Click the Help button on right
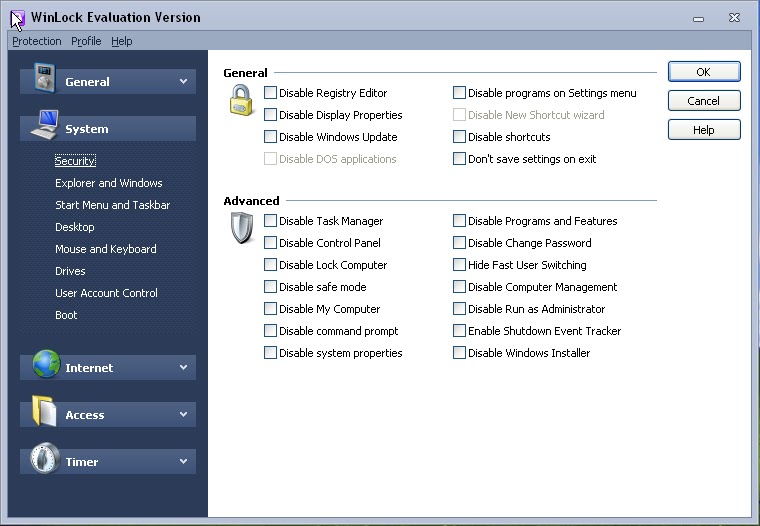The width and height of the screenshot is (760, 526). click(704, 130)
